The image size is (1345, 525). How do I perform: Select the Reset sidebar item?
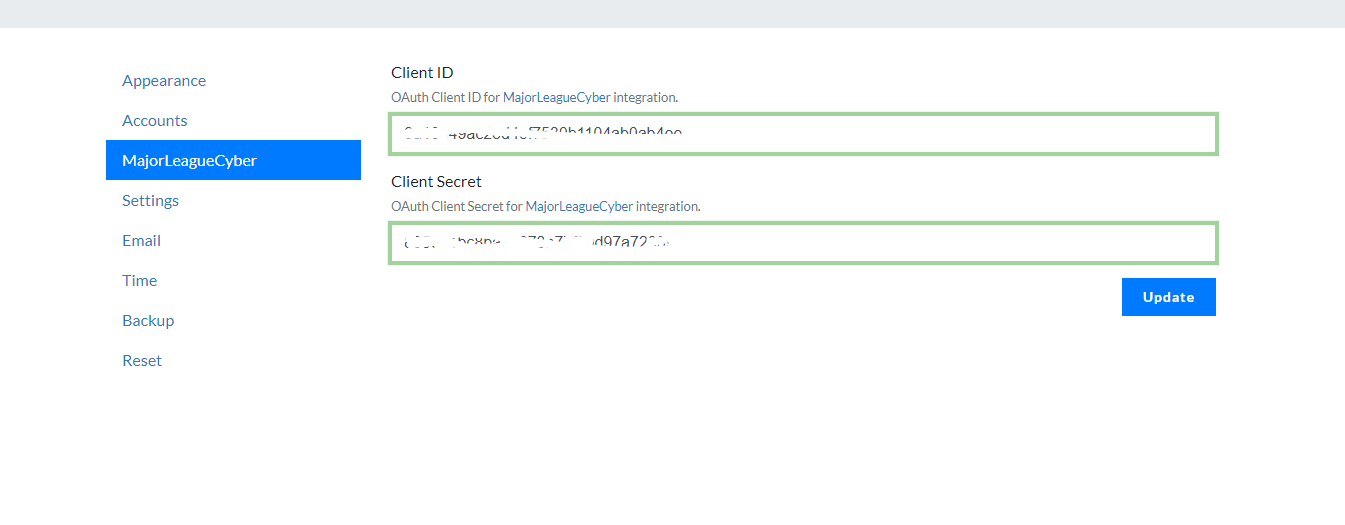click(142, 361)
